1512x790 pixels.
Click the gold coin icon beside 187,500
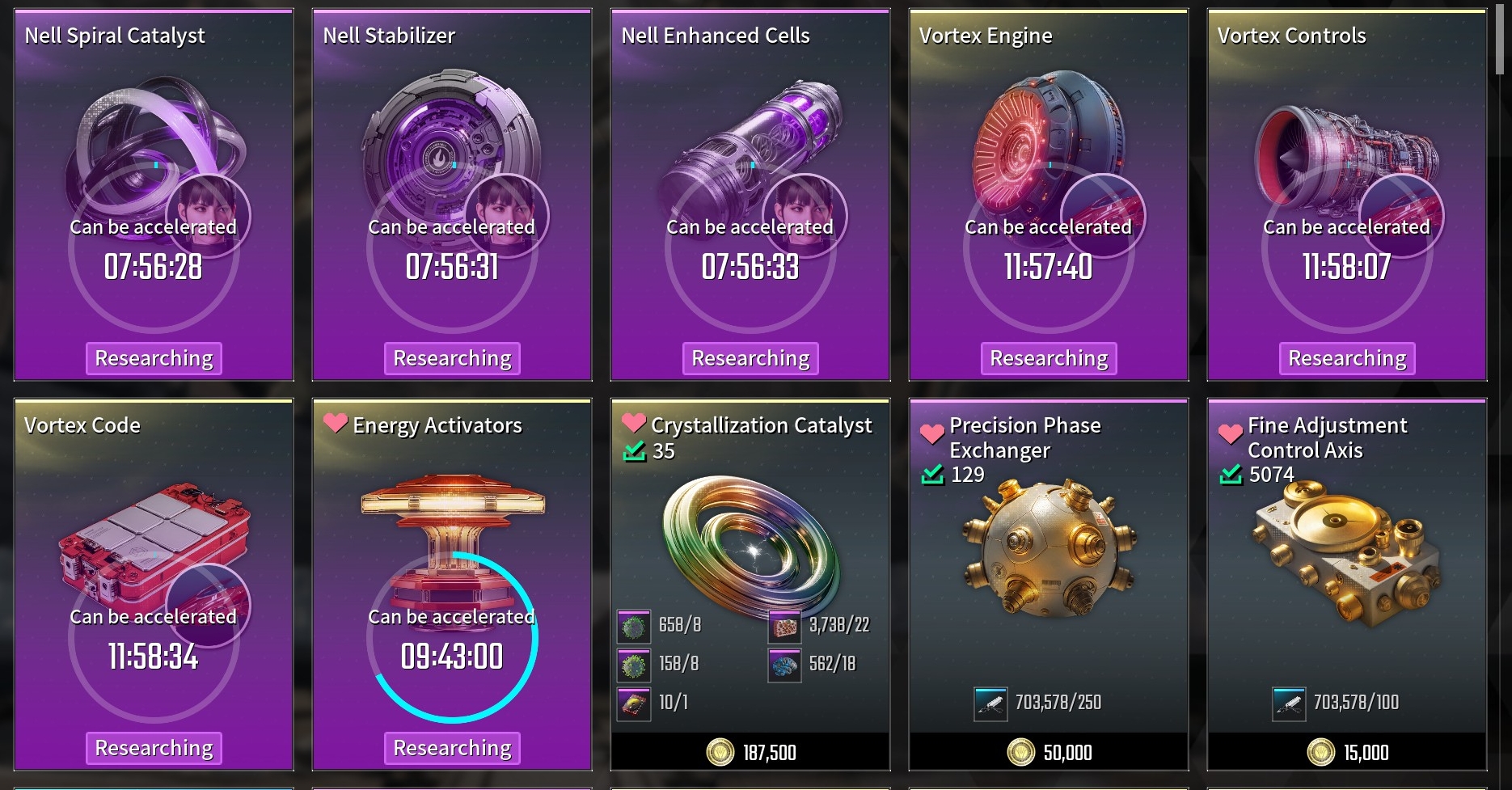pyautogui.click(x=720, y=752)
